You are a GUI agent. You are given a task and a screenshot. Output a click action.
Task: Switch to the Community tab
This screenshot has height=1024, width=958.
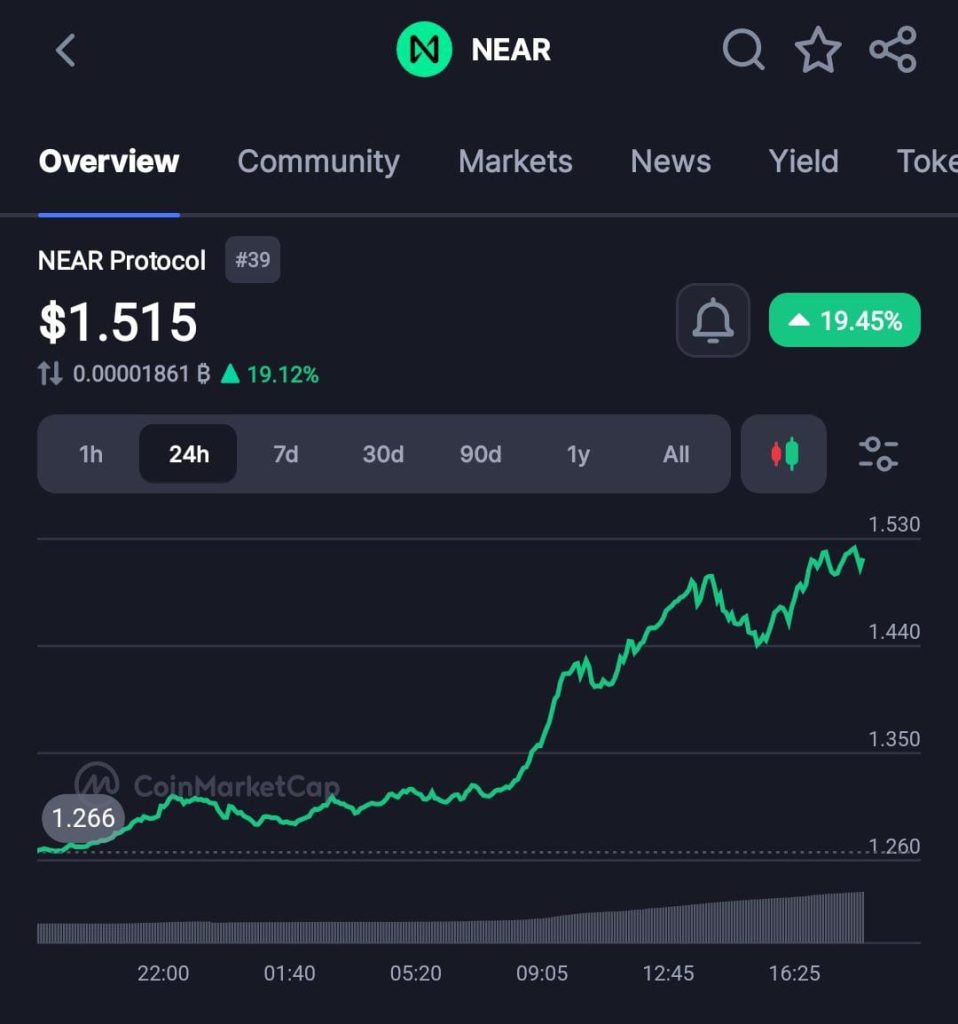coord(318,161)
